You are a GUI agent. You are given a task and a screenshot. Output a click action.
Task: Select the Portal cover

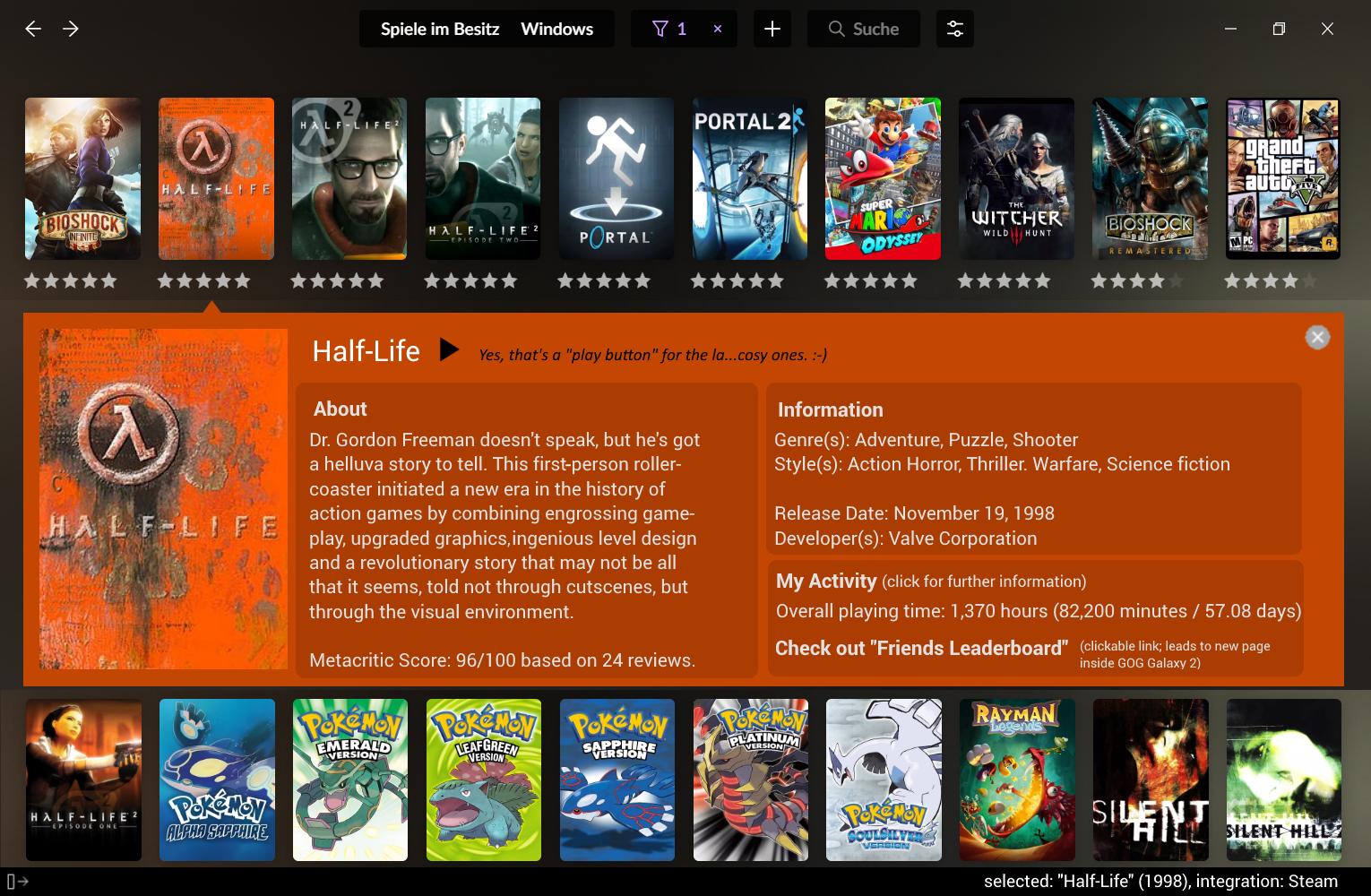click(x=617, y=178)
